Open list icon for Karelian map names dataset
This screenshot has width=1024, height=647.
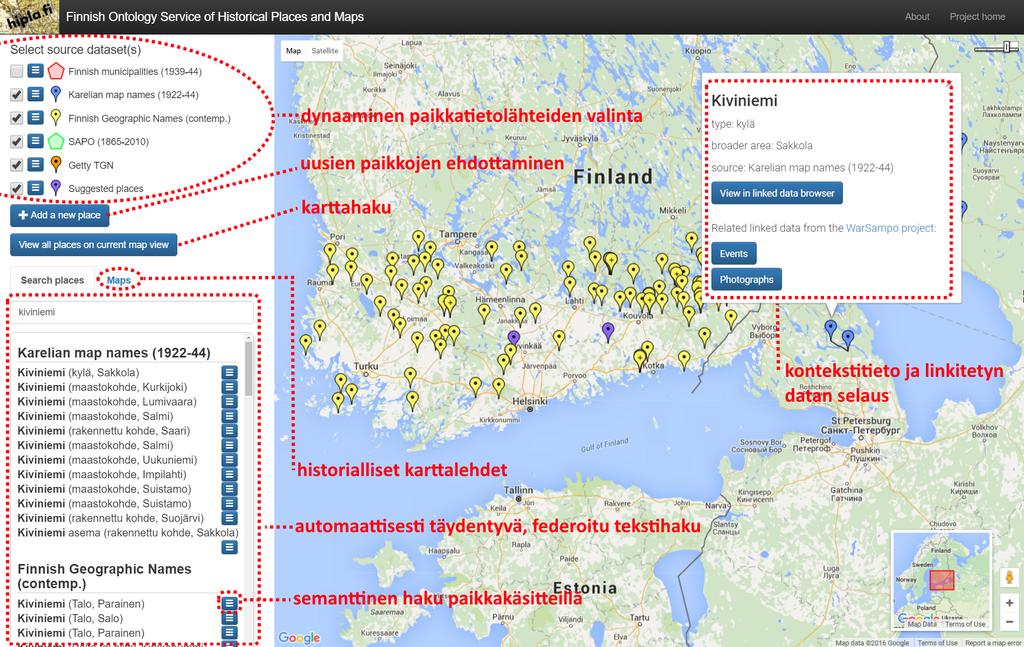(35, 94)
